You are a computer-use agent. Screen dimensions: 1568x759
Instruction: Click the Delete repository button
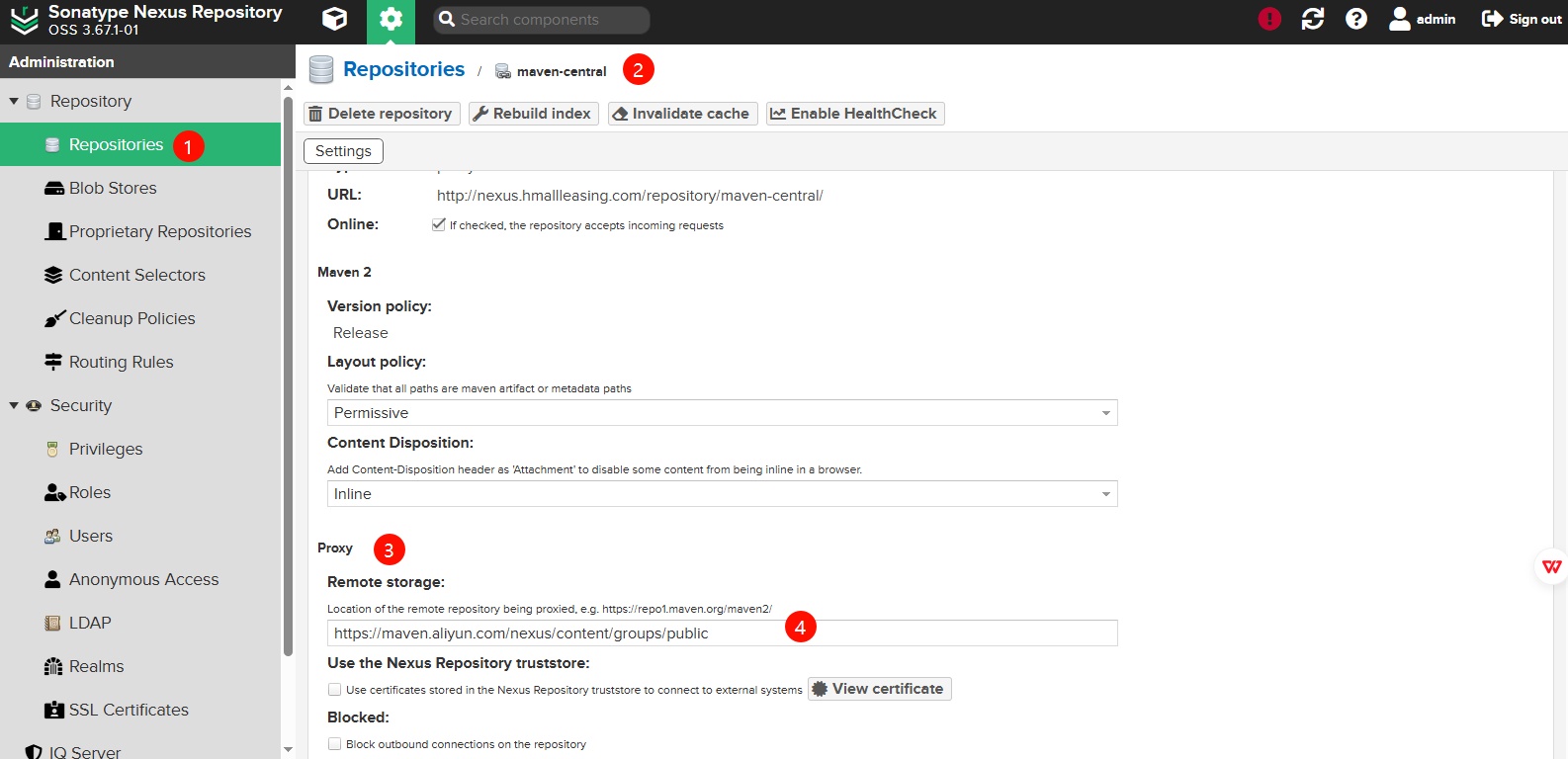[x=381, y=114]
